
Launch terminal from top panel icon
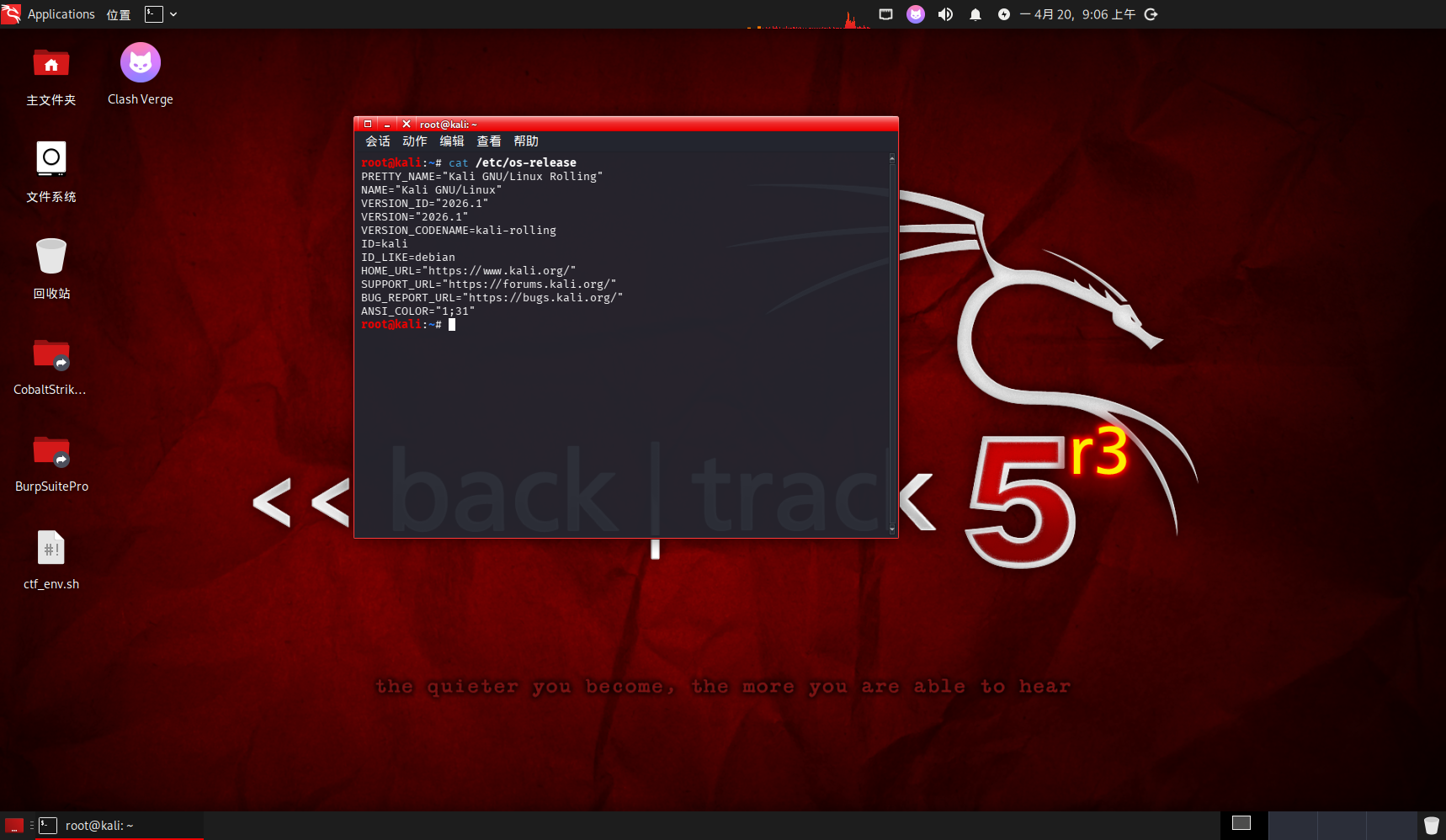pos(153,14)
